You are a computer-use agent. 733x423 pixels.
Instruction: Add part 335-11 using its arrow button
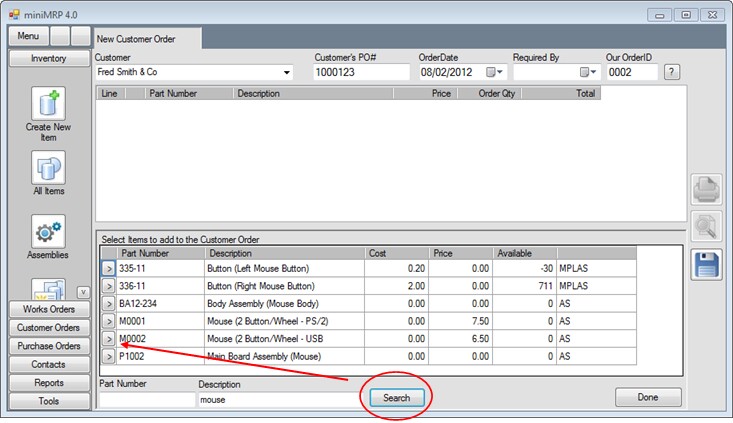point(108,269)
